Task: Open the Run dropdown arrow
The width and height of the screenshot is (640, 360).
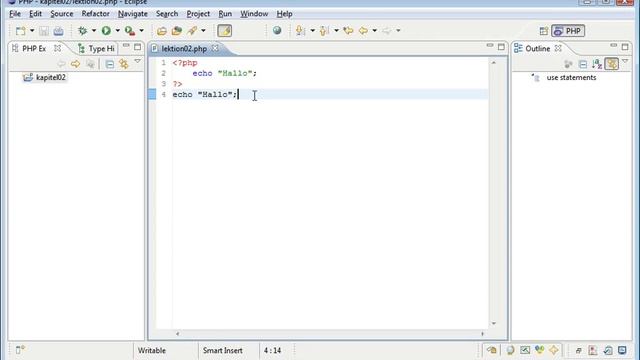Action: [118, 31]
